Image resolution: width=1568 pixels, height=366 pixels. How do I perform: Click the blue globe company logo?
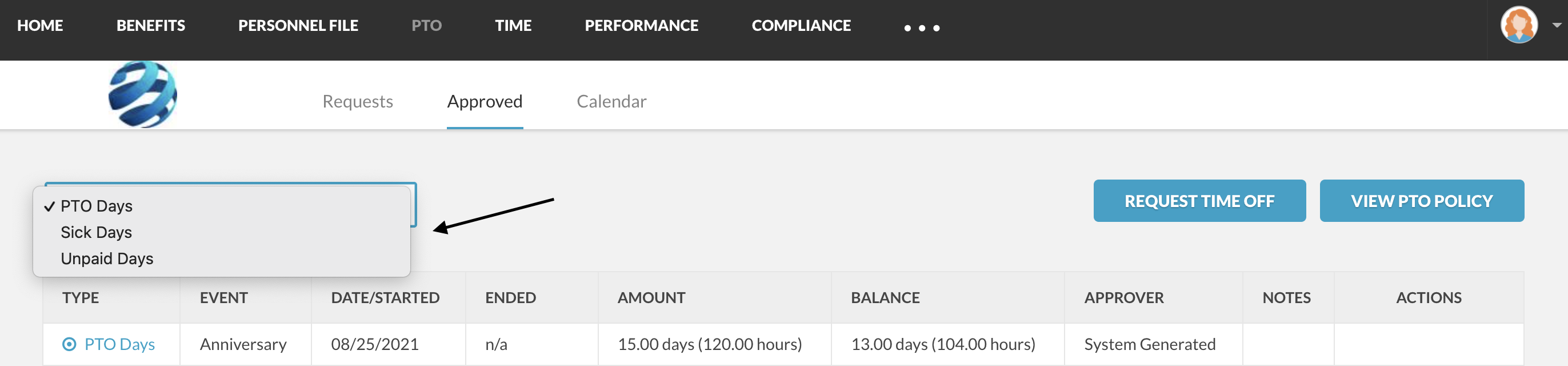(142, 94)
